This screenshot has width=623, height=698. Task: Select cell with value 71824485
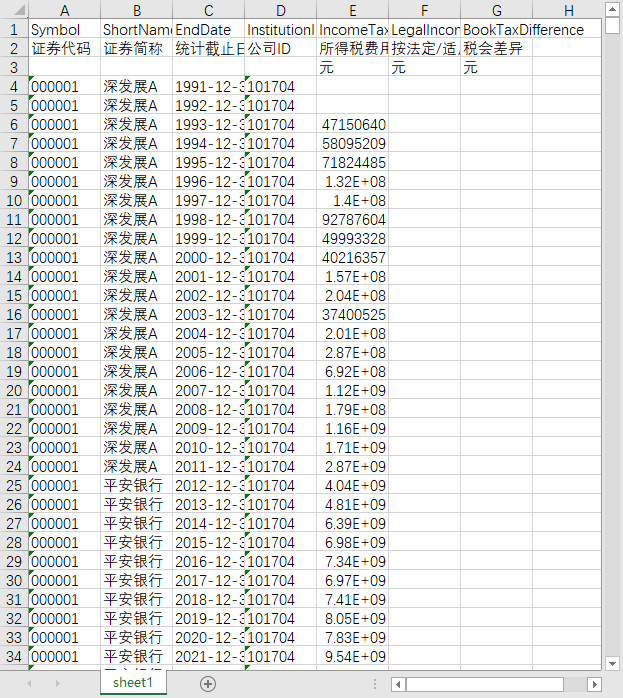353,162
